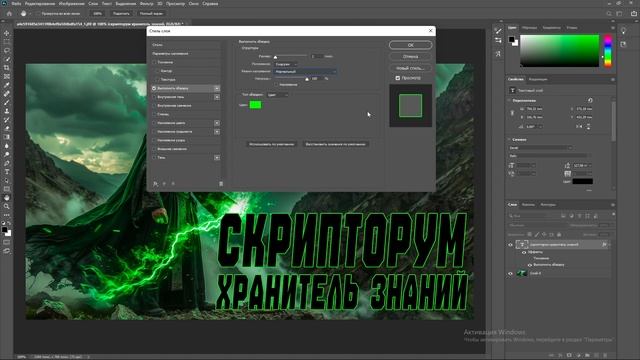Click the black text color swatch in Properties
The width and height of the screenshot is (640, 360).
(582, 181)
